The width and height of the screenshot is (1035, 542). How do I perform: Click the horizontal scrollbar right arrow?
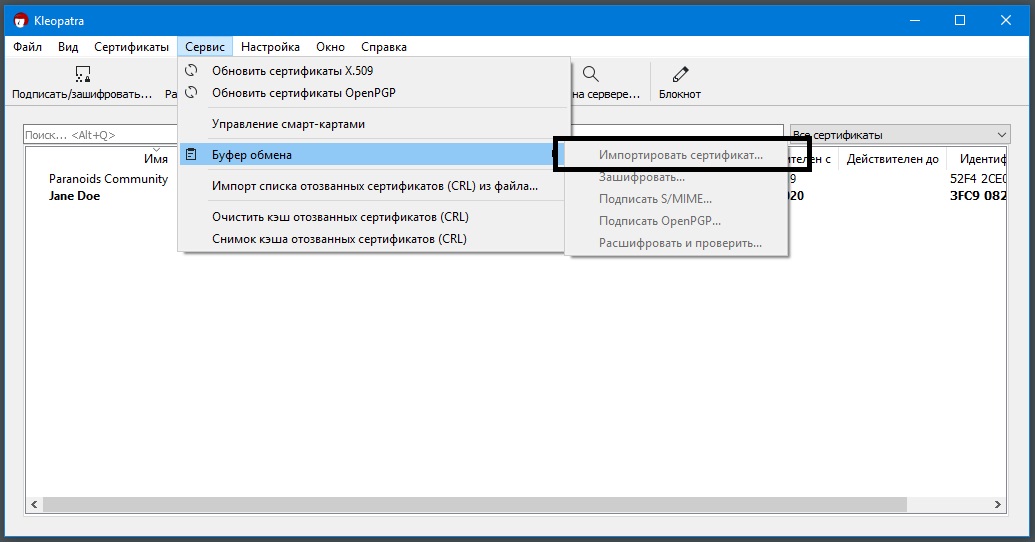pyautogui.click(x=998, y=504)
